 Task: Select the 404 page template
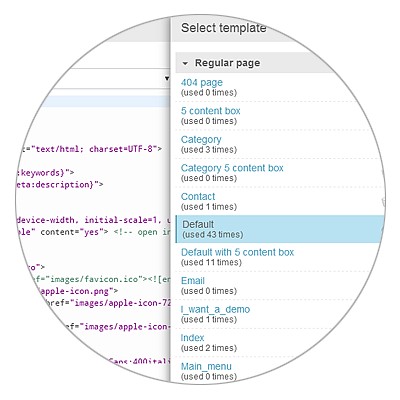(202, 82)
